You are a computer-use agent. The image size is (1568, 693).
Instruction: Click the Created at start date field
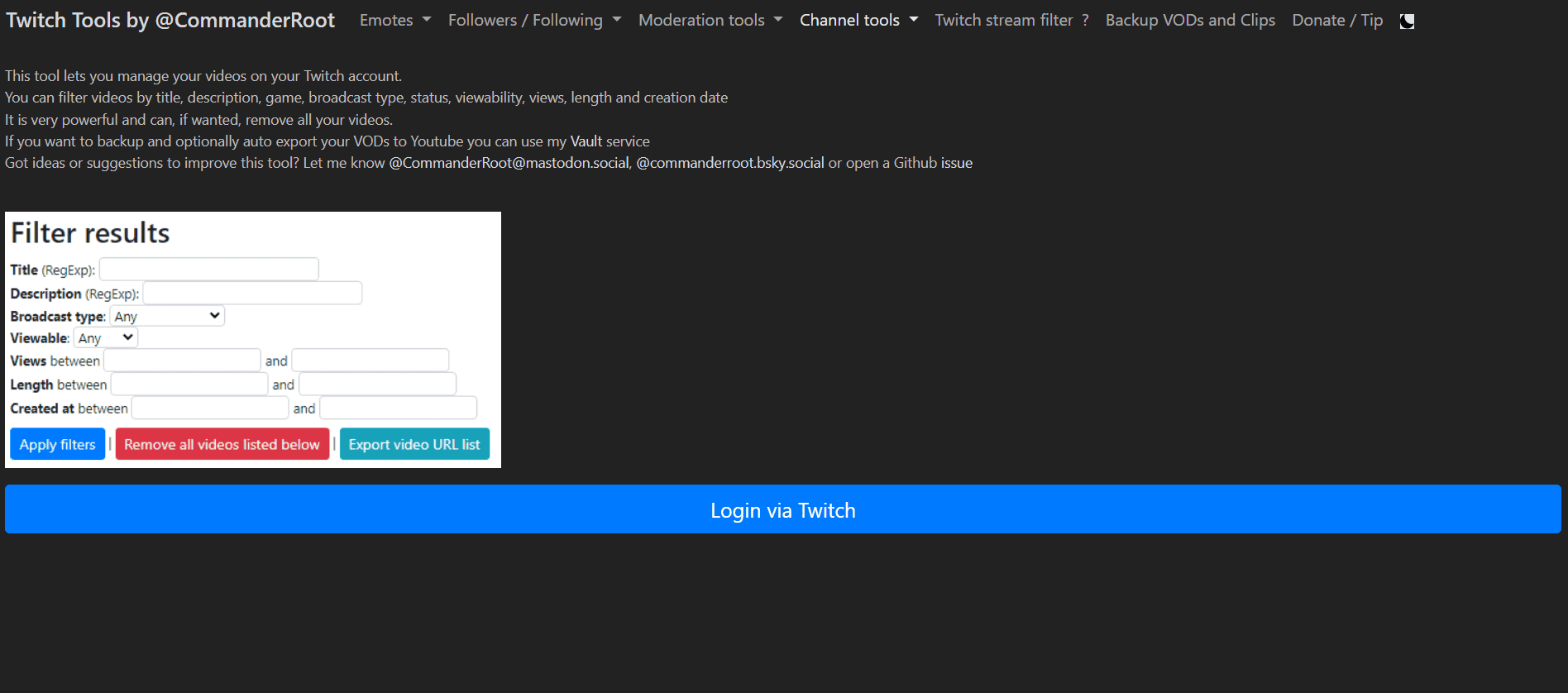[210, 409]
